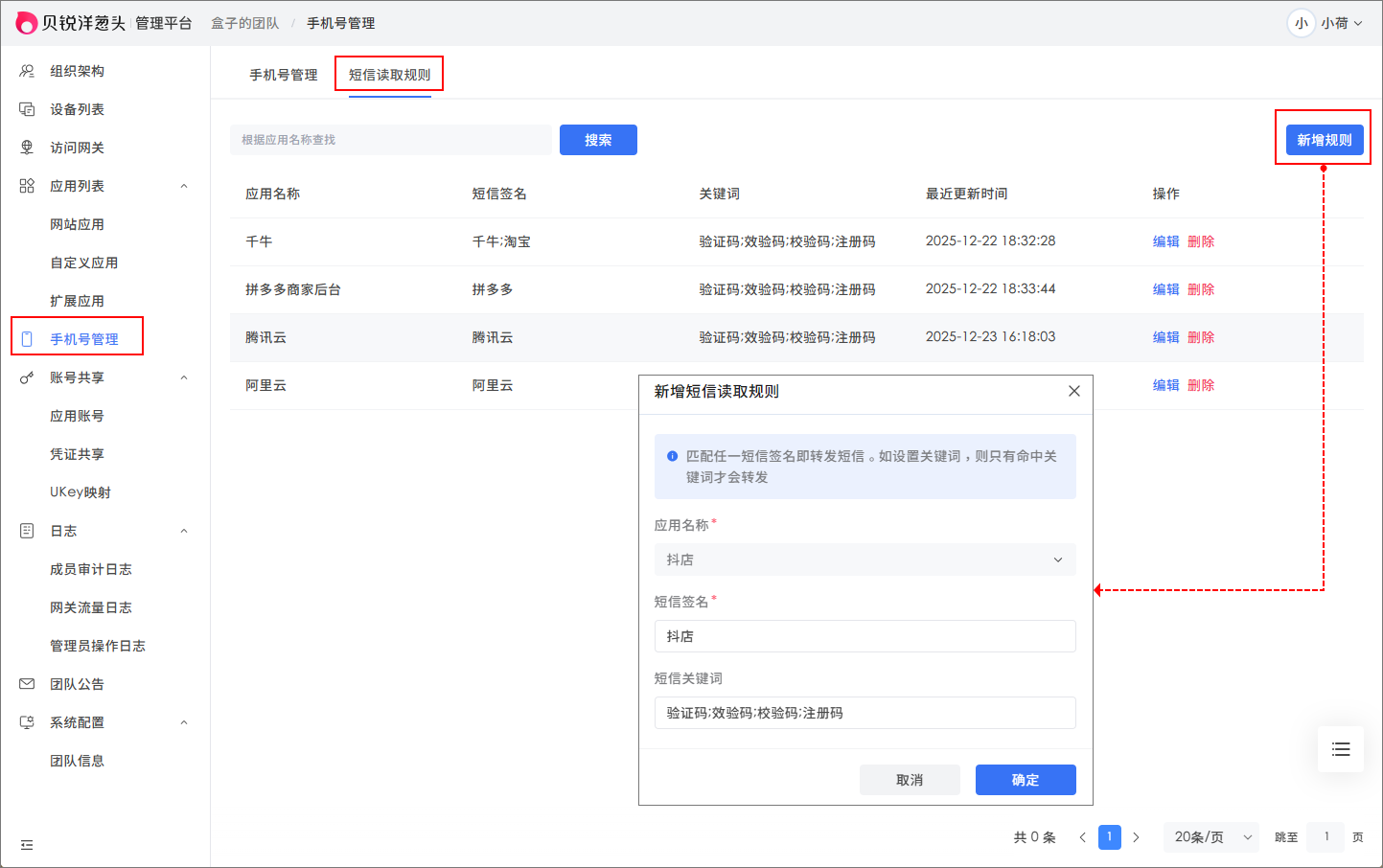Collapse the 应用列表 menu group
The height and width of the screenshot is (868, 1383).
click(184, 186)
